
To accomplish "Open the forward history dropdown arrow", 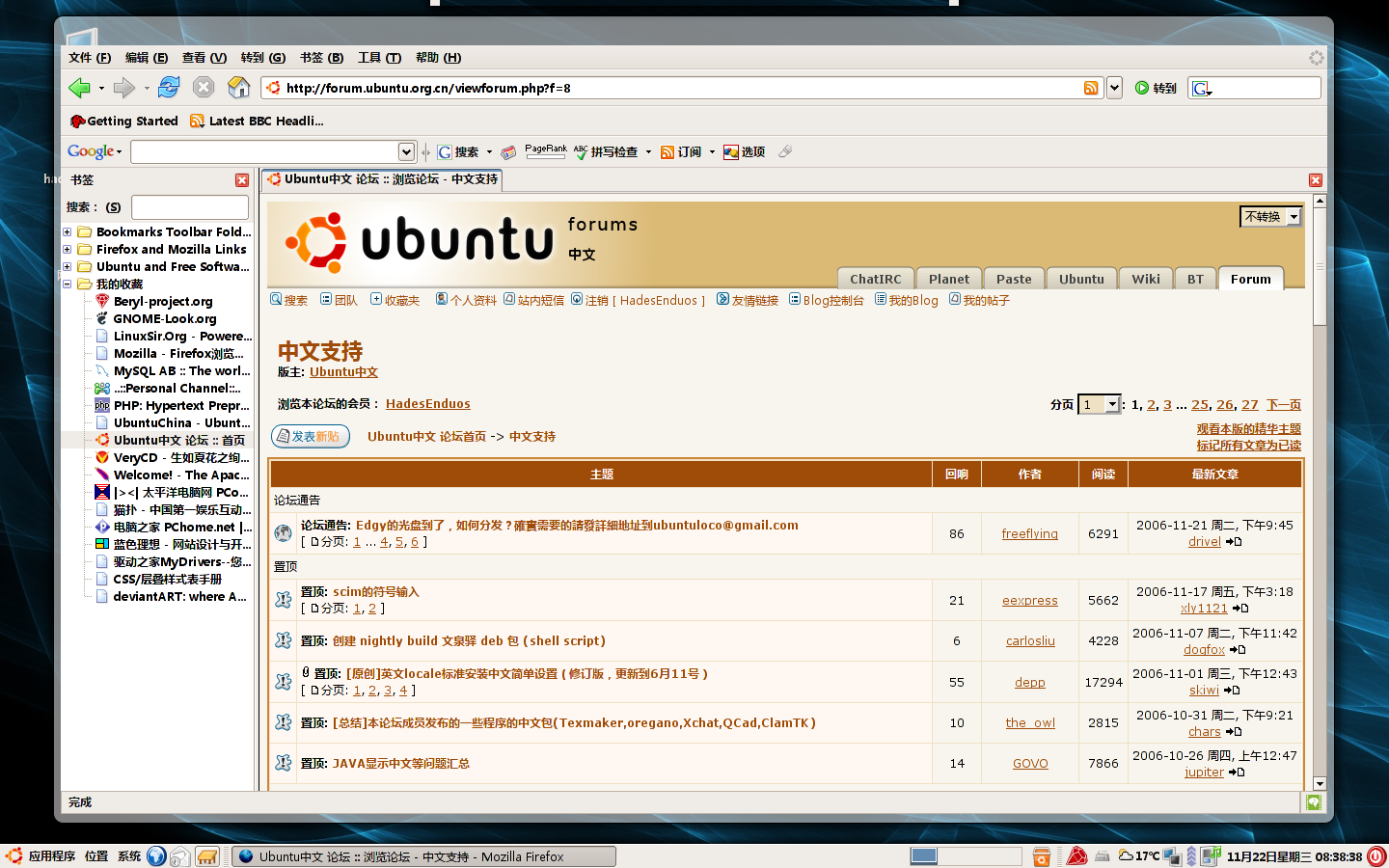I will (x=147, y=89).
